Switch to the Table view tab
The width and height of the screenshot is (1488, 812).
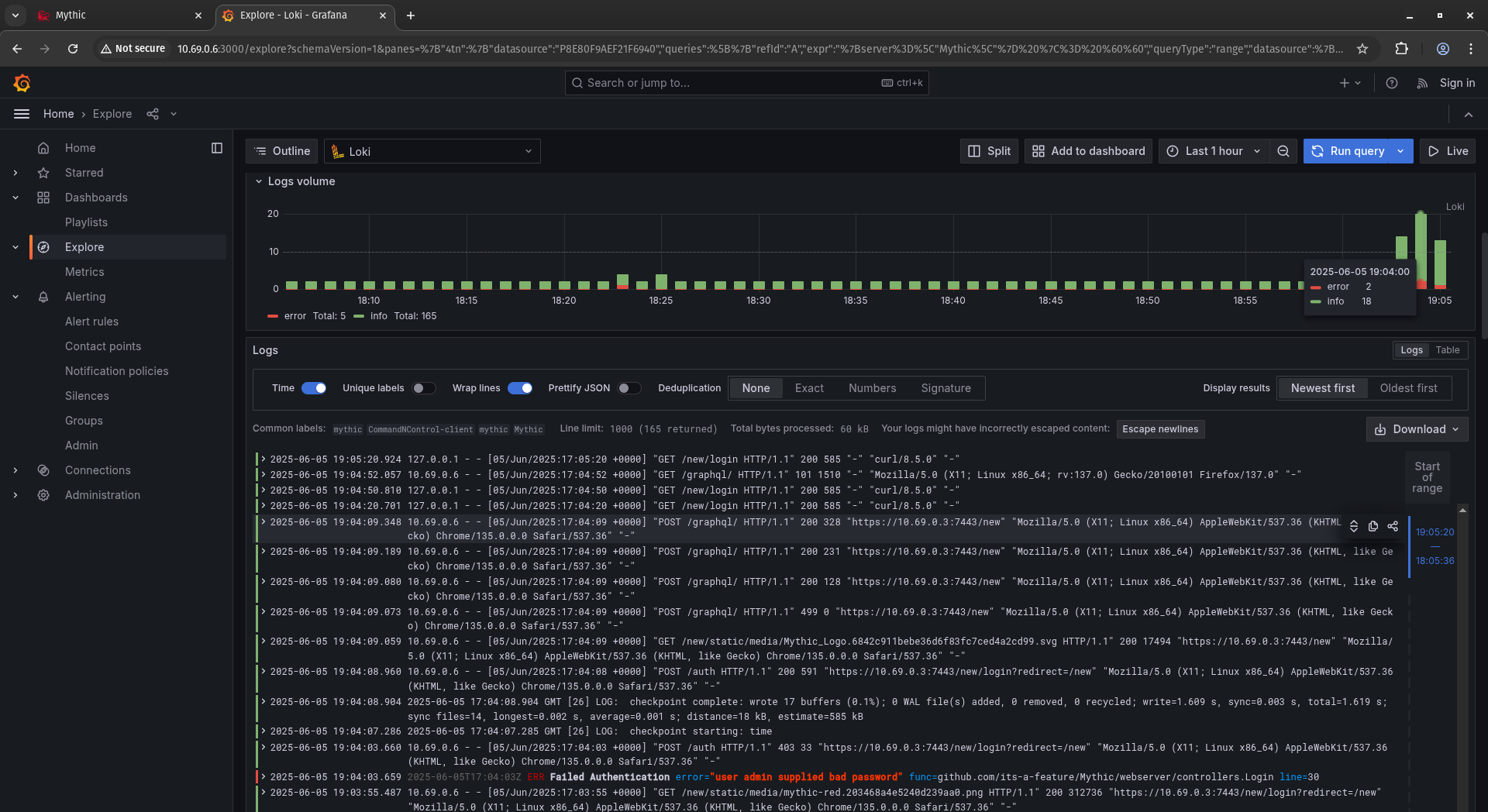coord(1447,350)
